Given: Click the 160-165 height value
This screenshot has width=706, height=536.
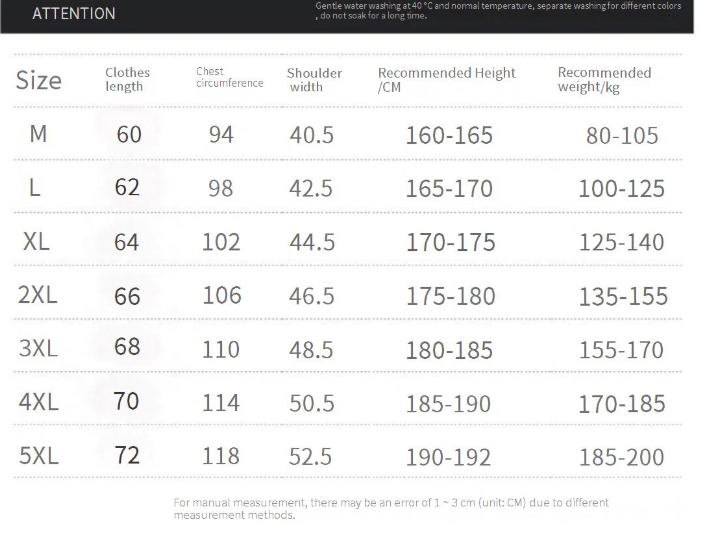Looking at the screenshot, I should 449,135.
